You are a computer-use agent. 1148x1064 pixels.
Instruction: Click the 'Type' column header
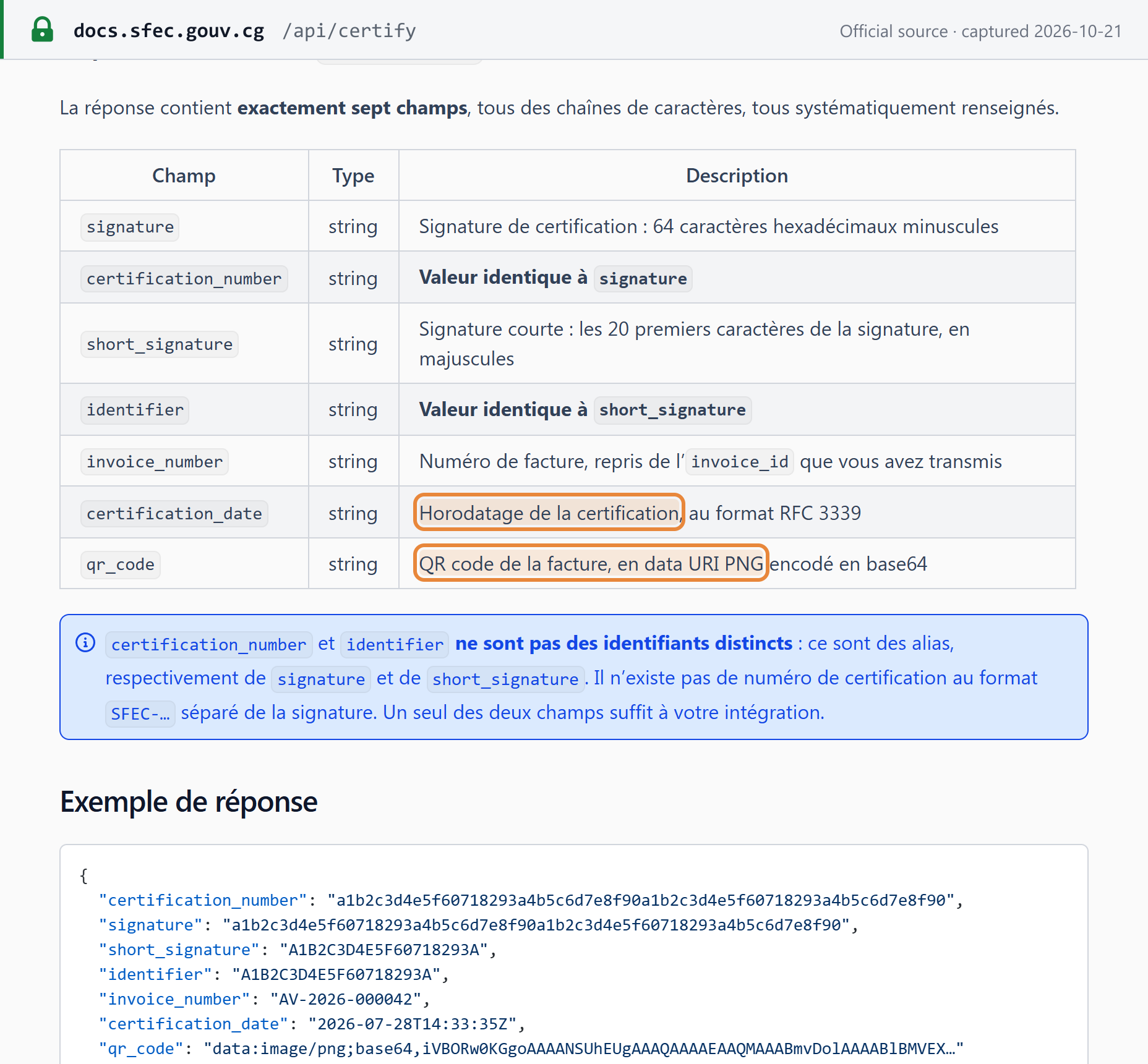(x=353, y=175)
